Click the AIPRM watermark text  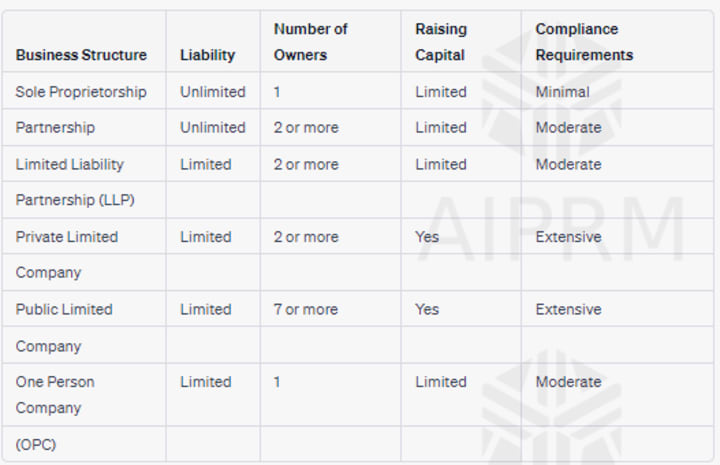[x=551, y=230]
